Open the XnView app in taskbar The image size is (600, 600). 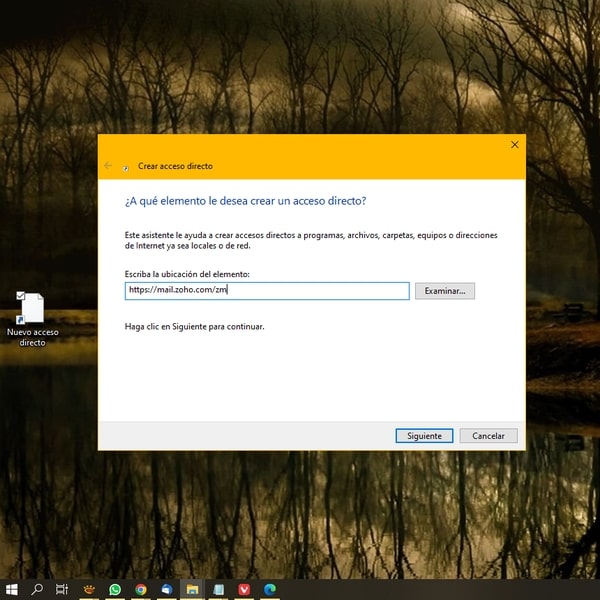[x=90, y=589]
